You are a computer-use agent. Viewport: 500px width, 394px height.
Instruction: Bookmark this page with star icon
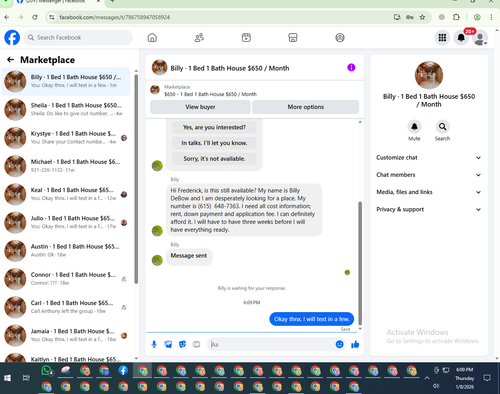tap(422, 17)
